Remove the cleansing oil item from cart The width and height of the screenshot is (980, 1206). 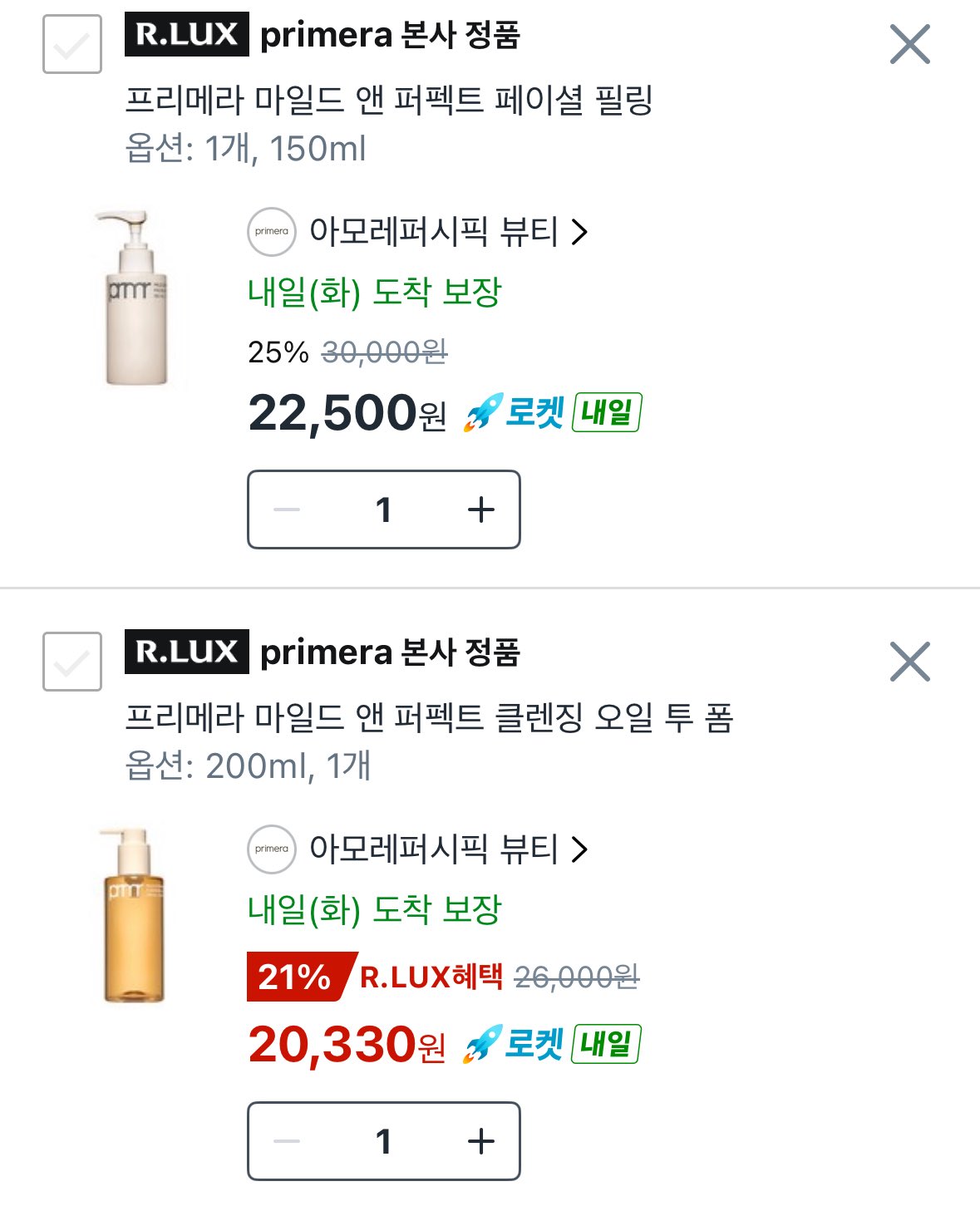coord(909,662)
